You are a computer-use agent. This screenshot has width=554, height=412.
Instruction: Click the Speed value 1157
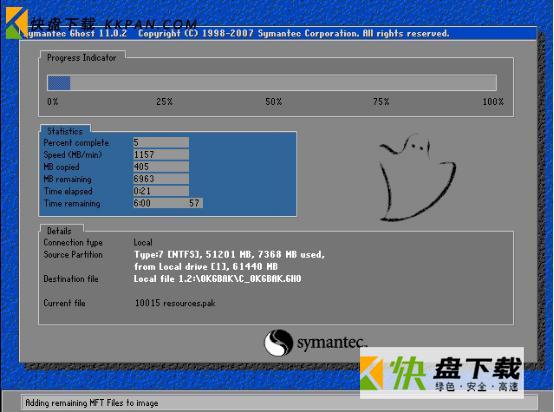[x=161, y=154]
